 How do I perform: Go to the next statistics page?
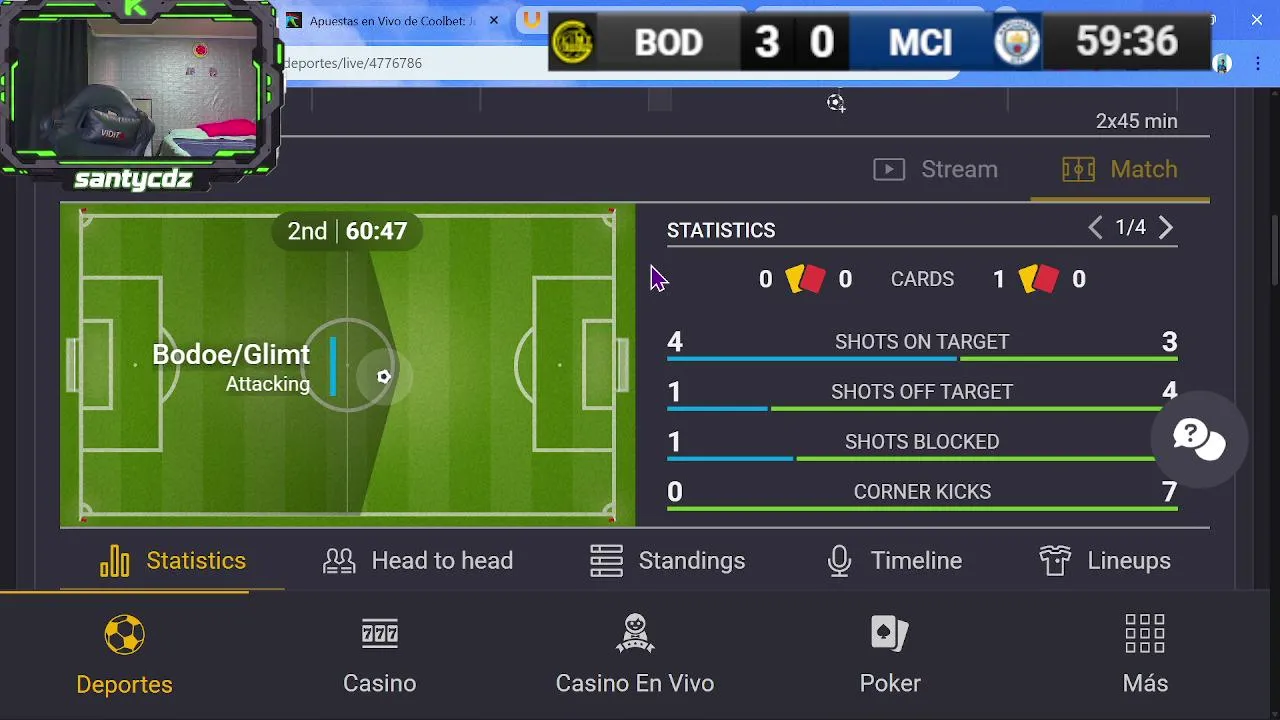coord(1166,229)
